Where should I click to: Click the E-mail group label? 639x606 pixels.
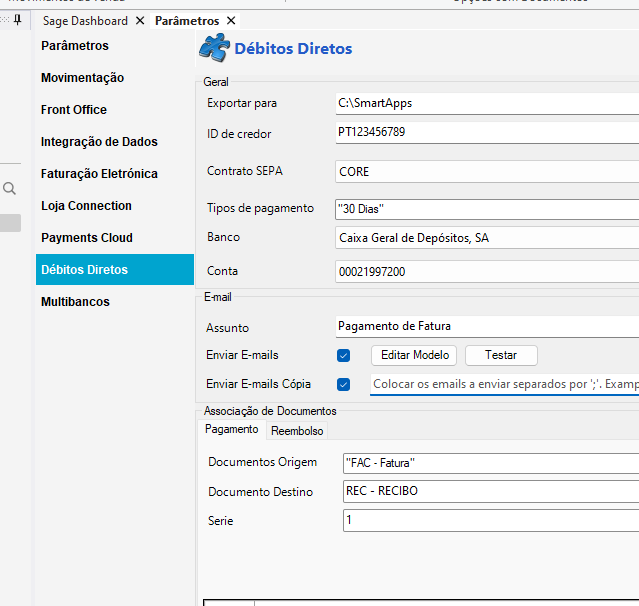pos(218,297)
